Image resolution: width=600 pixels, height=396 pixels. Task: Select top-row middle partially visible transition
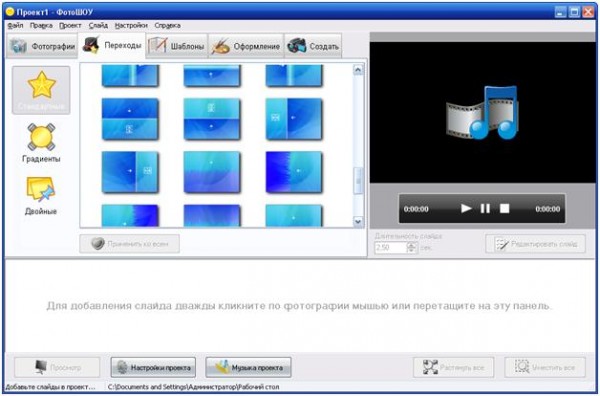[x=212, y=75]
